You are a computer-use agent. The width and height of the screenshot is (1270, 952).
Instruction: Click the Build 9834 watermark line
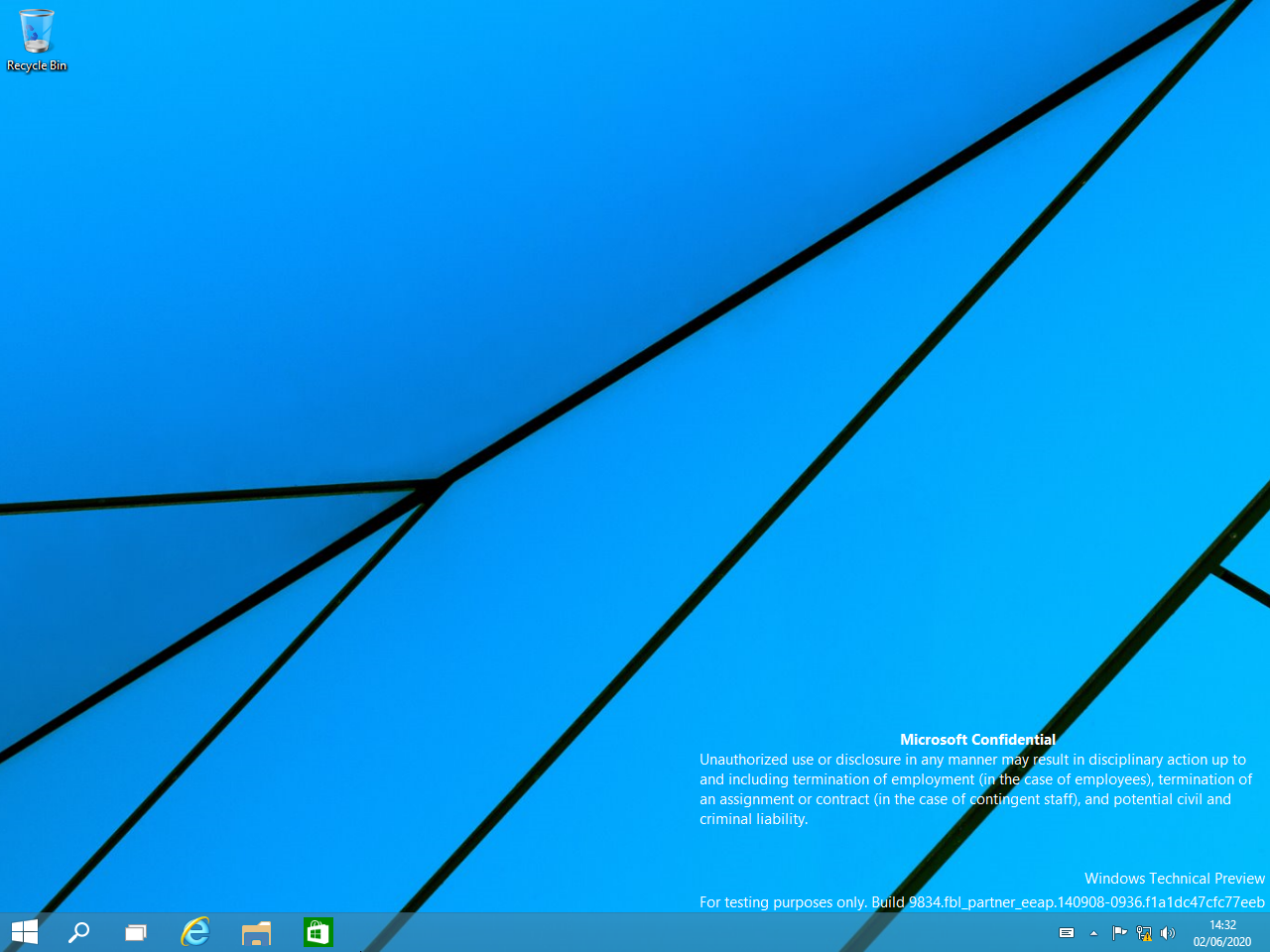pos(981,902)
